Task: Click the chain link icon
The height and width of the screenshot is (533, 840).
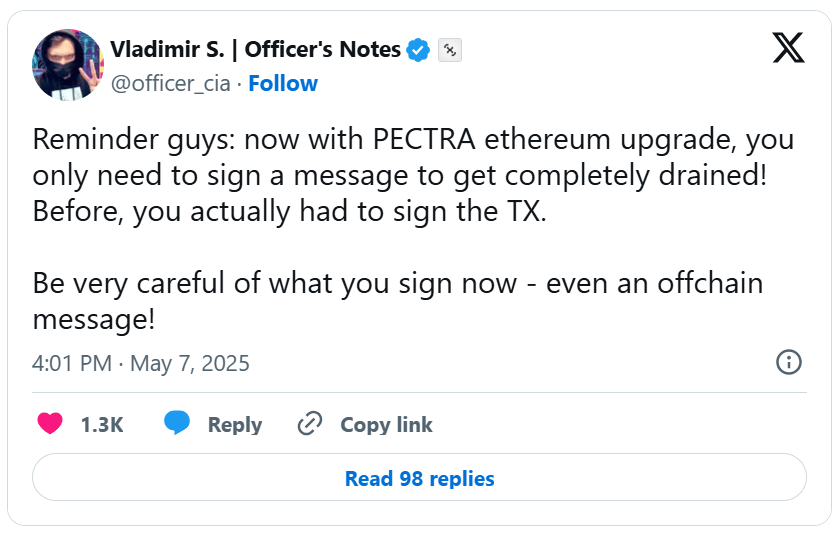Action: (308, 424)
